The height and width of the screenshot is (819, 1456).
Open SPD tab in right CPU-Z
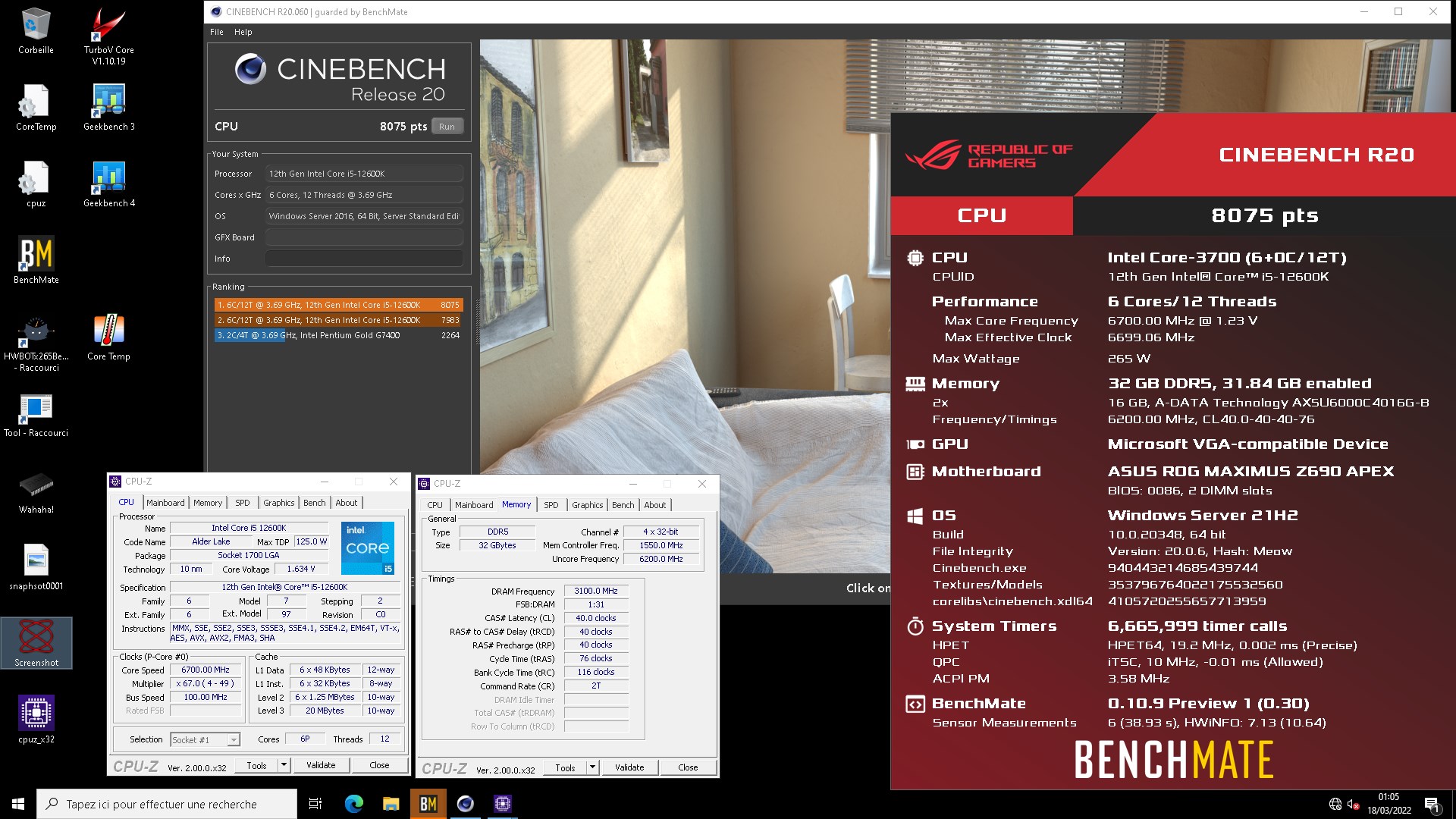551,505
